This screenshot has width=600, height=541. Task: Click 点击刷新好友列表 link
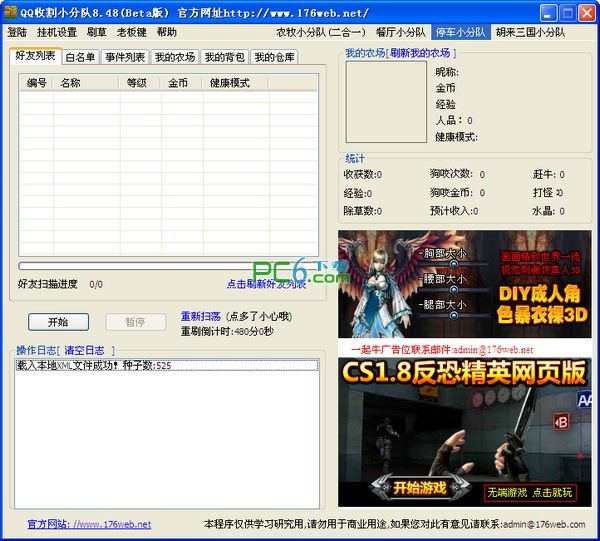[x=266, y=284]
